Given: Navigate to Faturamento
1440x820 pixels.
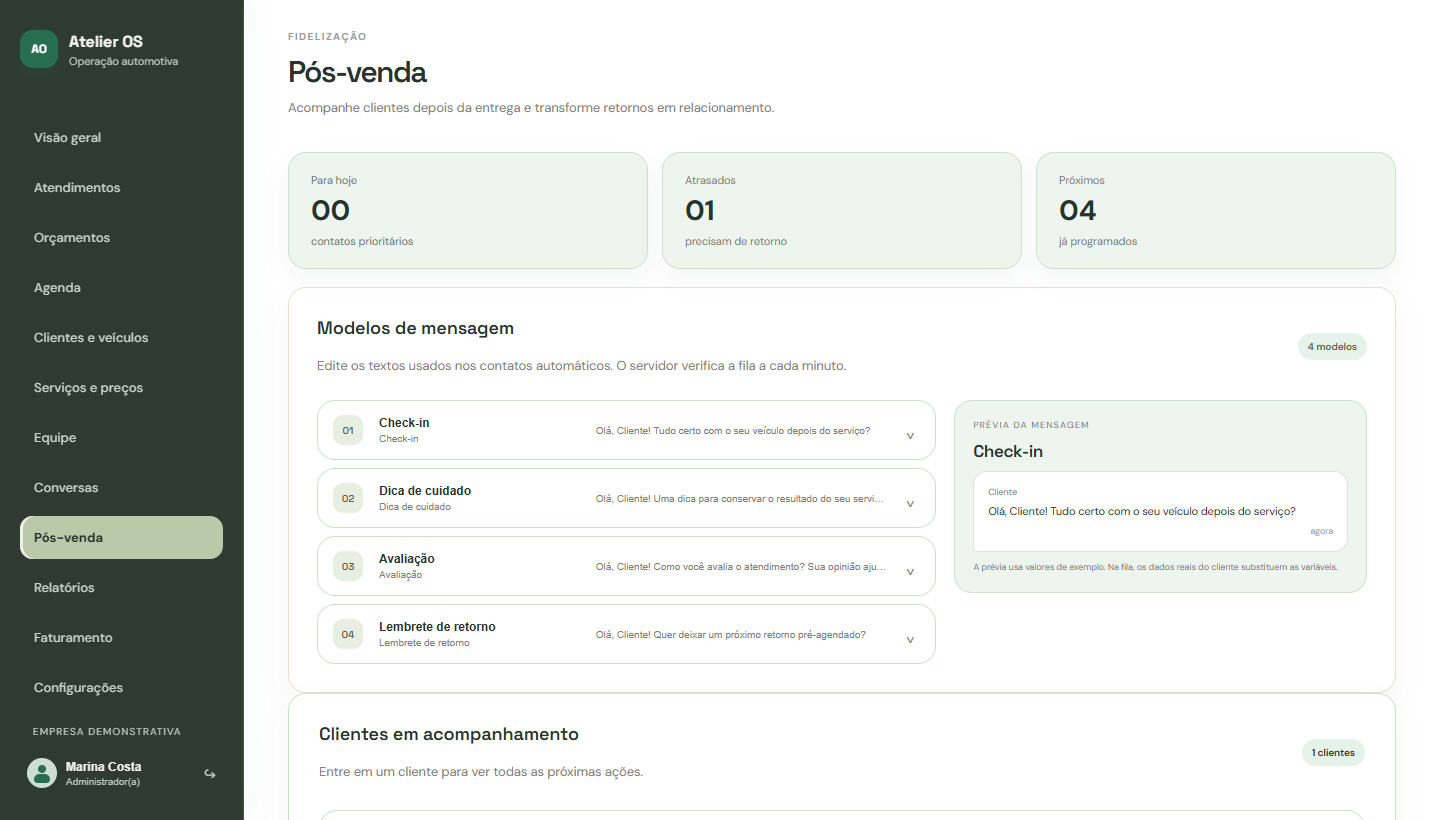Looking at the screenshot, I should pyautogui.click(x=121, y=638).
